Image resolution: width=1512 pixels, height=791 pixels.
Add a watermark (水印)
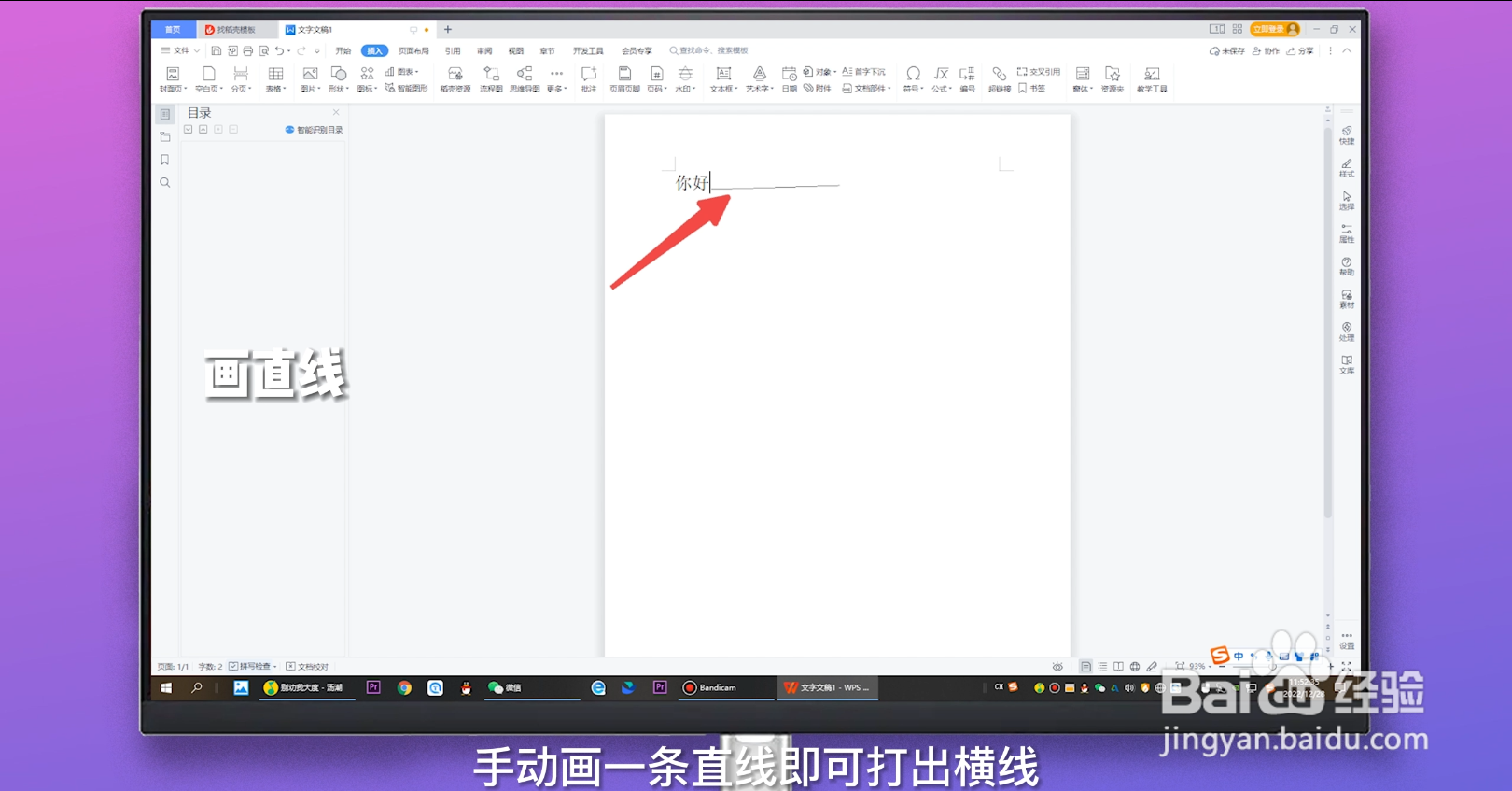pos(685,79)
